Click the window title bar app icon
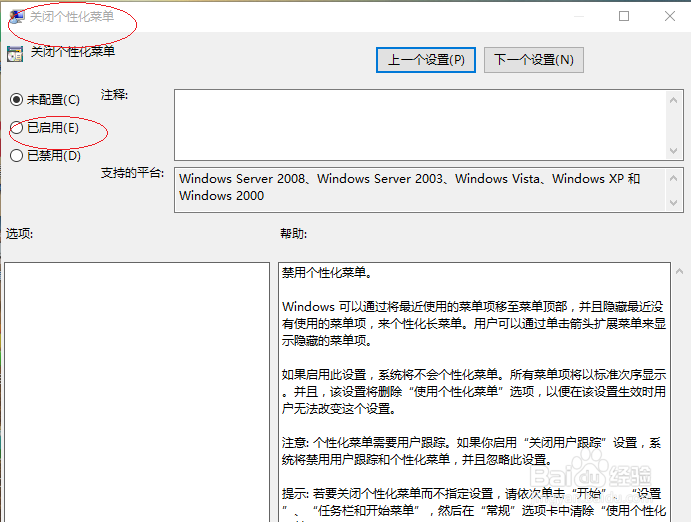 (17, 17)
